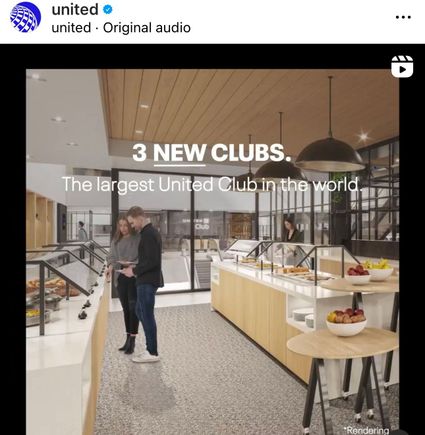Click the Club sign on the glass door
The image size is (425, 435).
(202, 227)
